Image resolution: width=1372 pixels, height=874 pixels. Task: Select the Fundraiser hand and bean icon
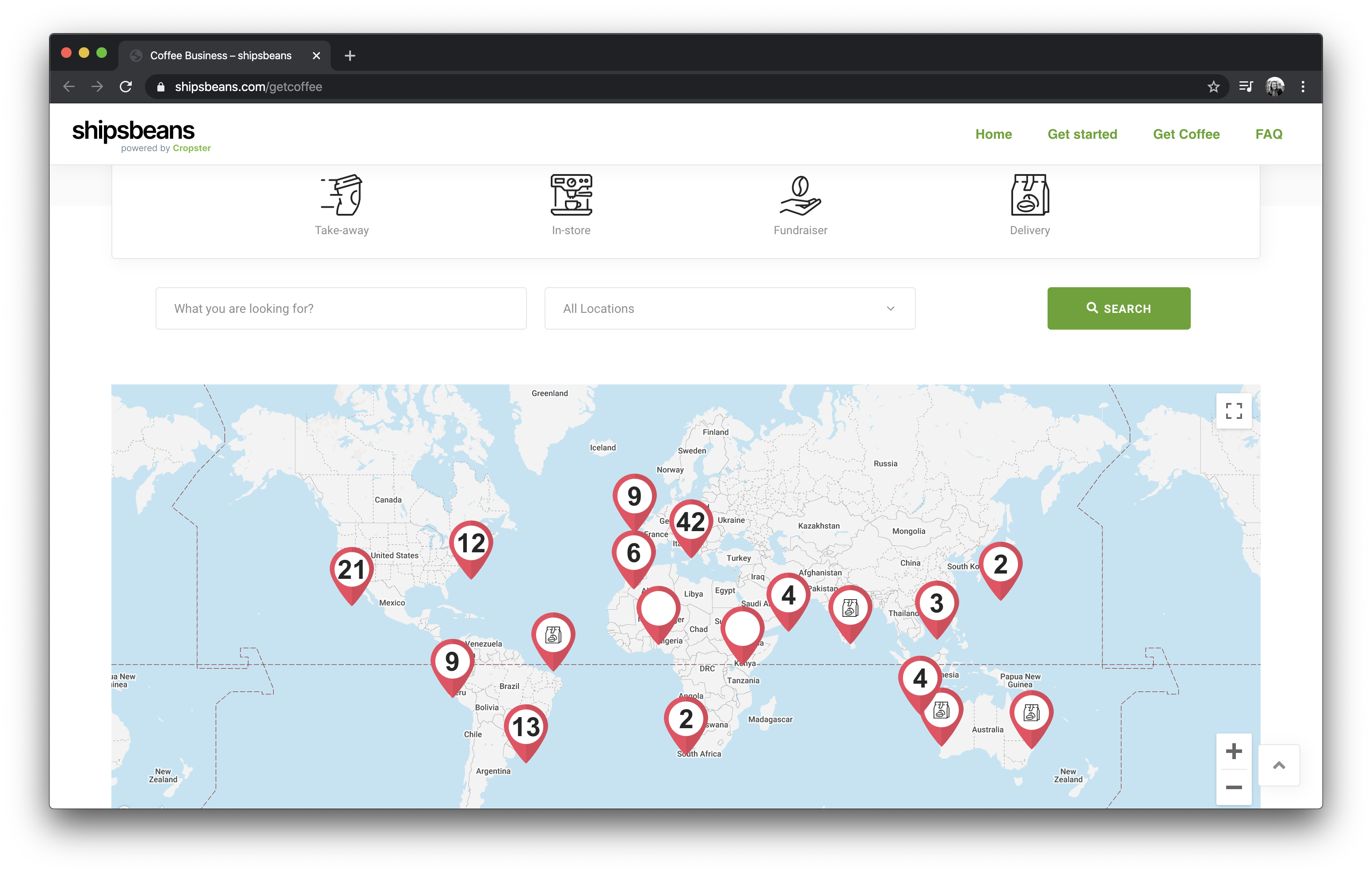click(x=800, y=195)
